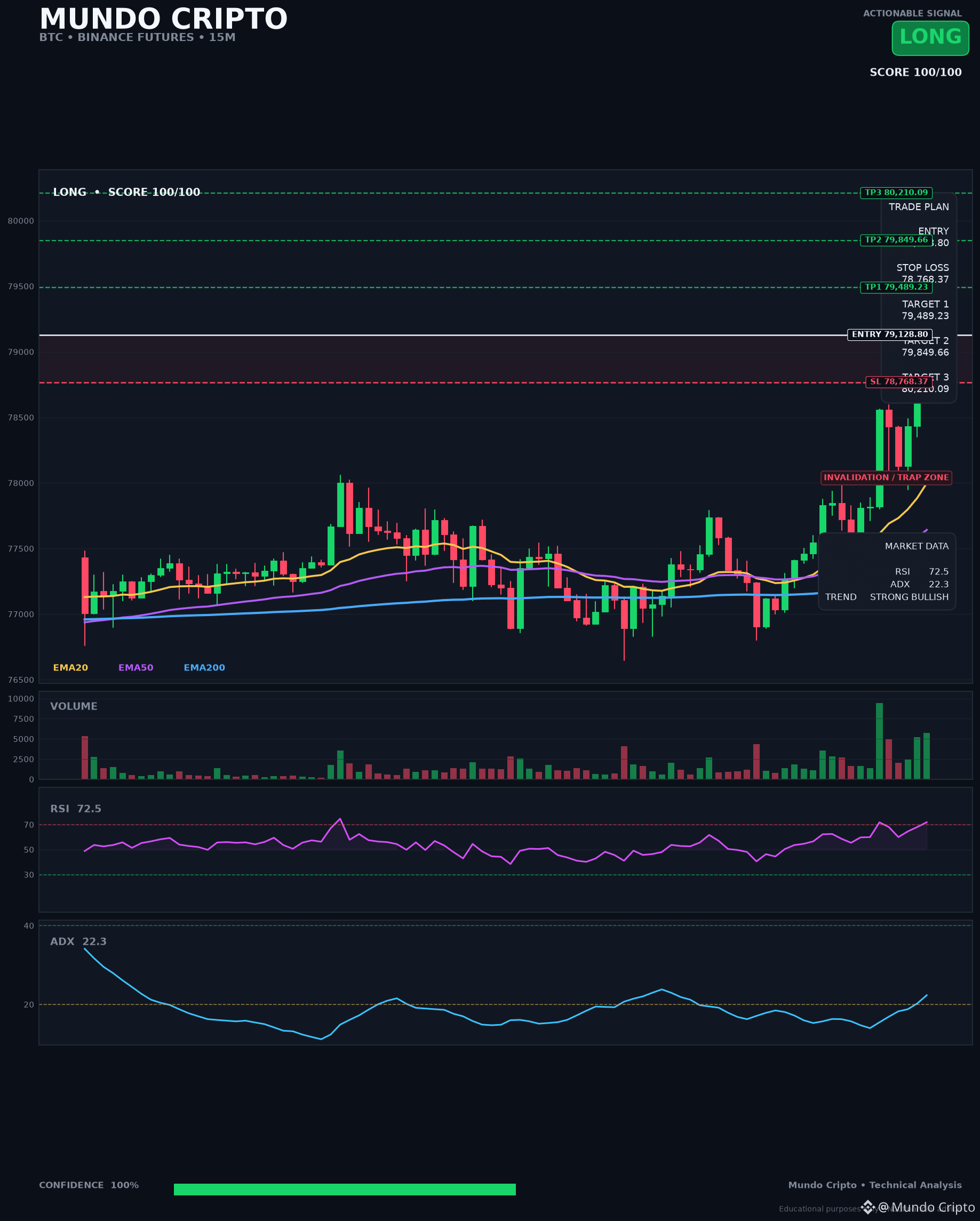Click the 40 level on ADX axis
Viewport: 980px width, 1221px height.
click(29, 926)
